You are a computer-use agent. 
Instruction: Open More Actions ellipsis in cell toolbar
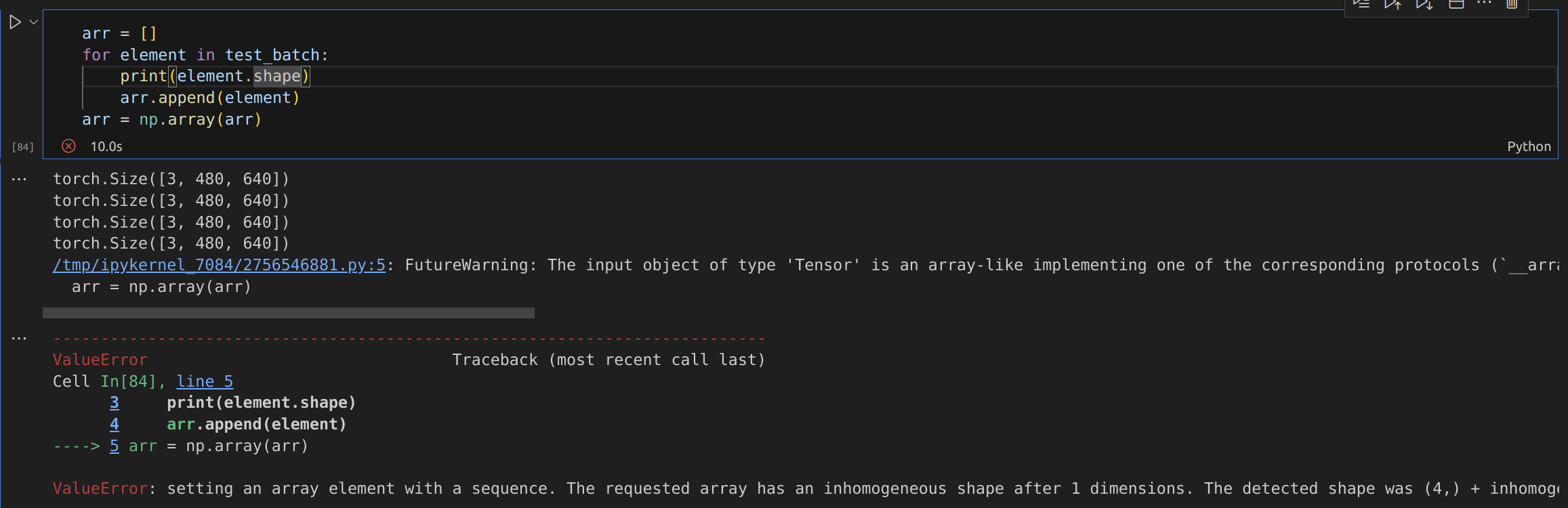(1484, 4)
